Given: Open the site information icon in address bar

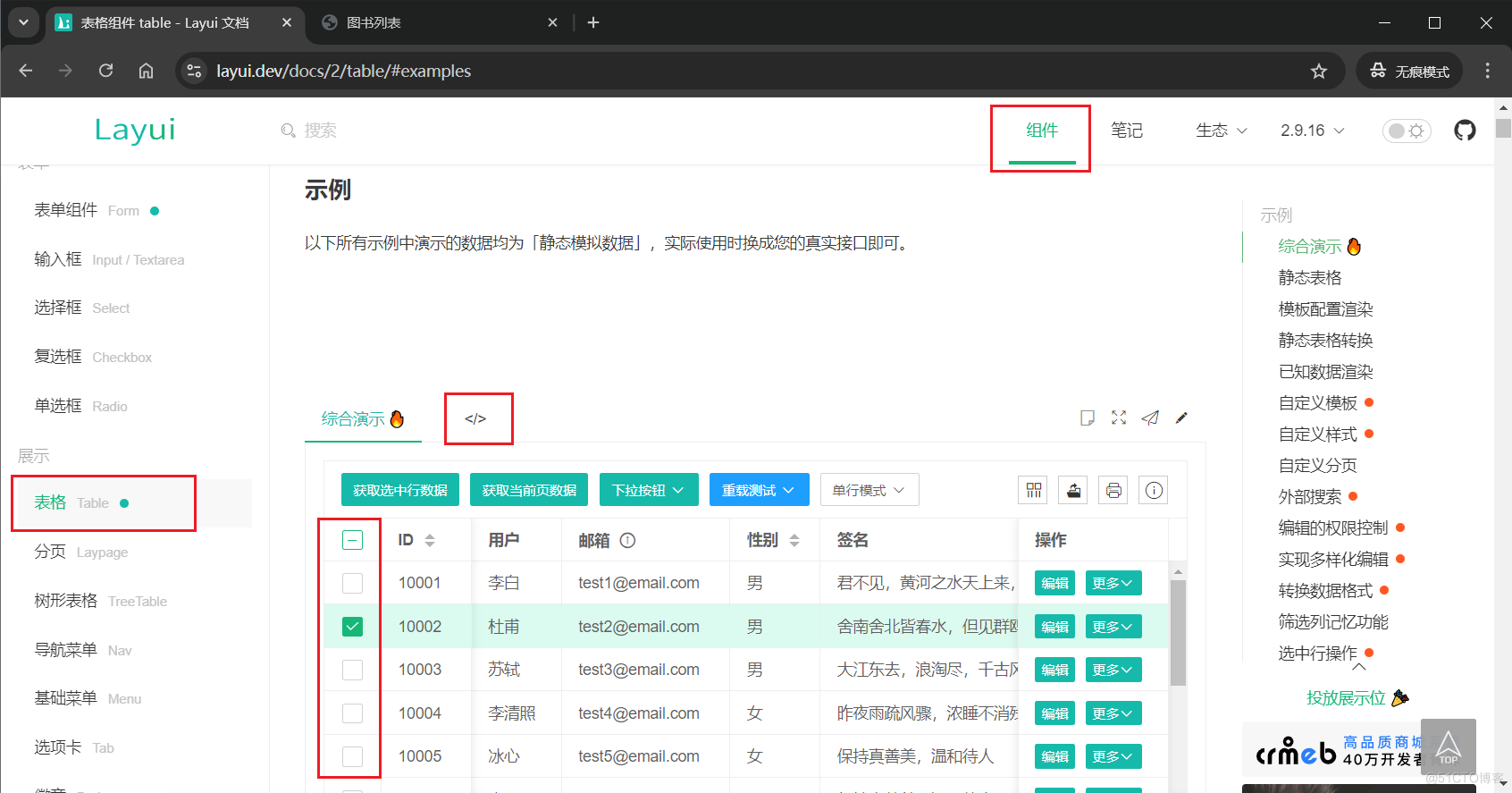Looking at the screenshot, I should (194, 71).
